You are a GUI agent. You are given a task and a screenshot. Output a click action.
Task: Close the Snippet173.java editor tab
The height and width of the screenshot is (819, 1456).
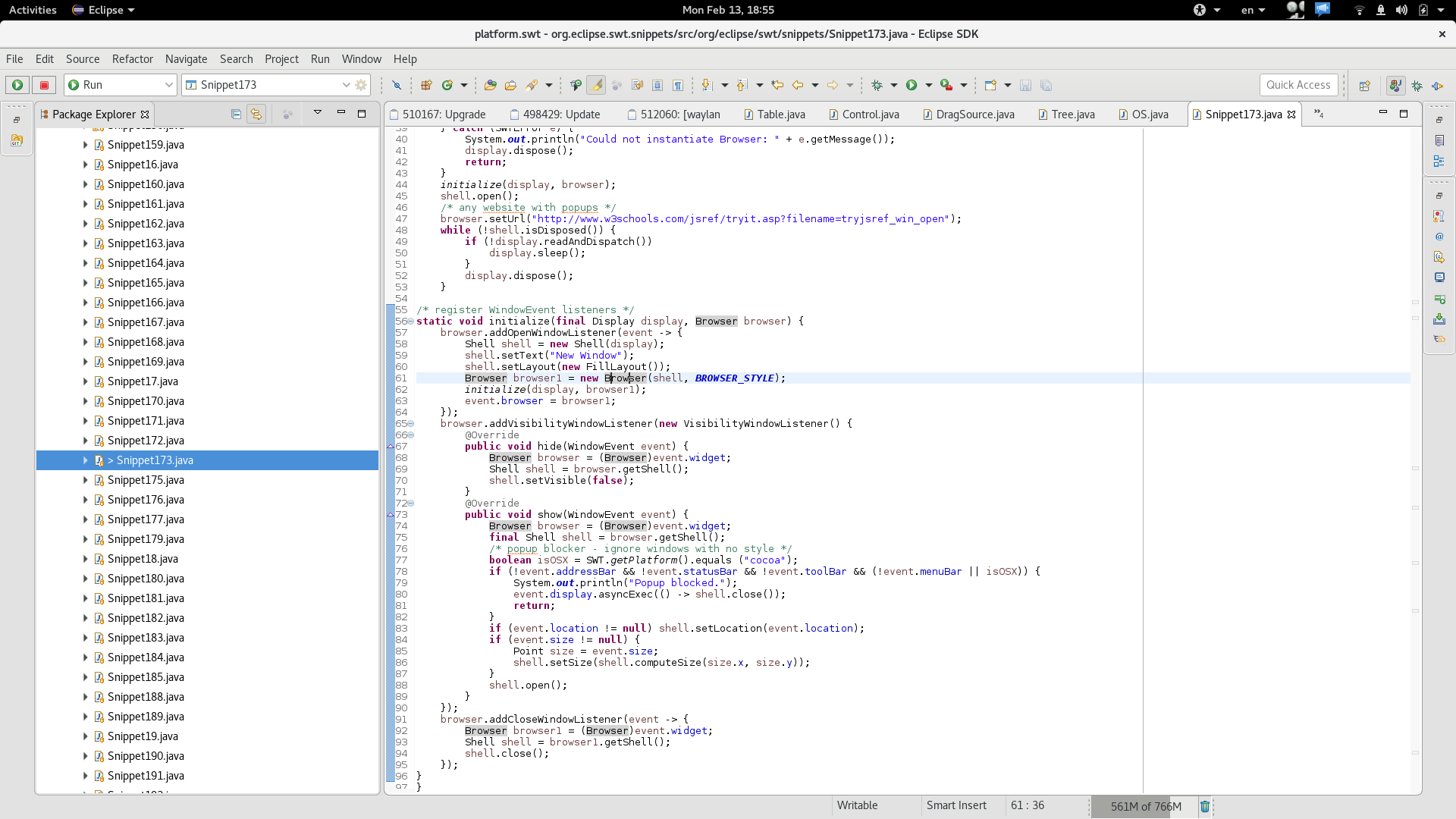click(1291, 115)
